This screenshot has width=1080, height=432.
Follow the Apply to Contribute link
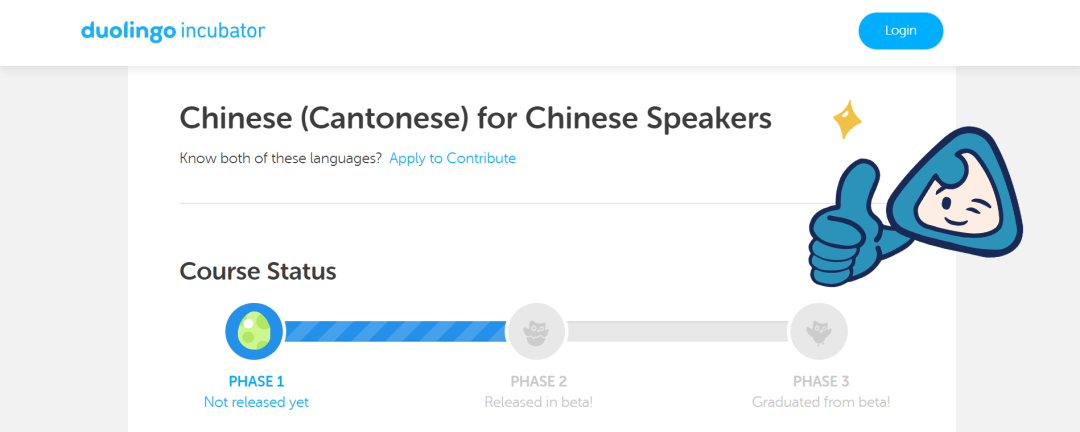pos(452,158)
